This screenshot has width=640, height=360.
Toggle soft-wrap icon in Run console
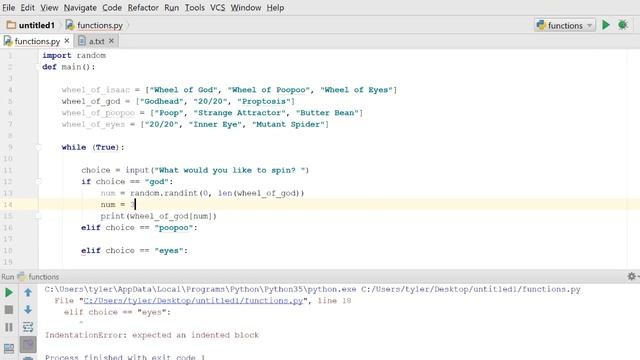(x=28, y=327)
